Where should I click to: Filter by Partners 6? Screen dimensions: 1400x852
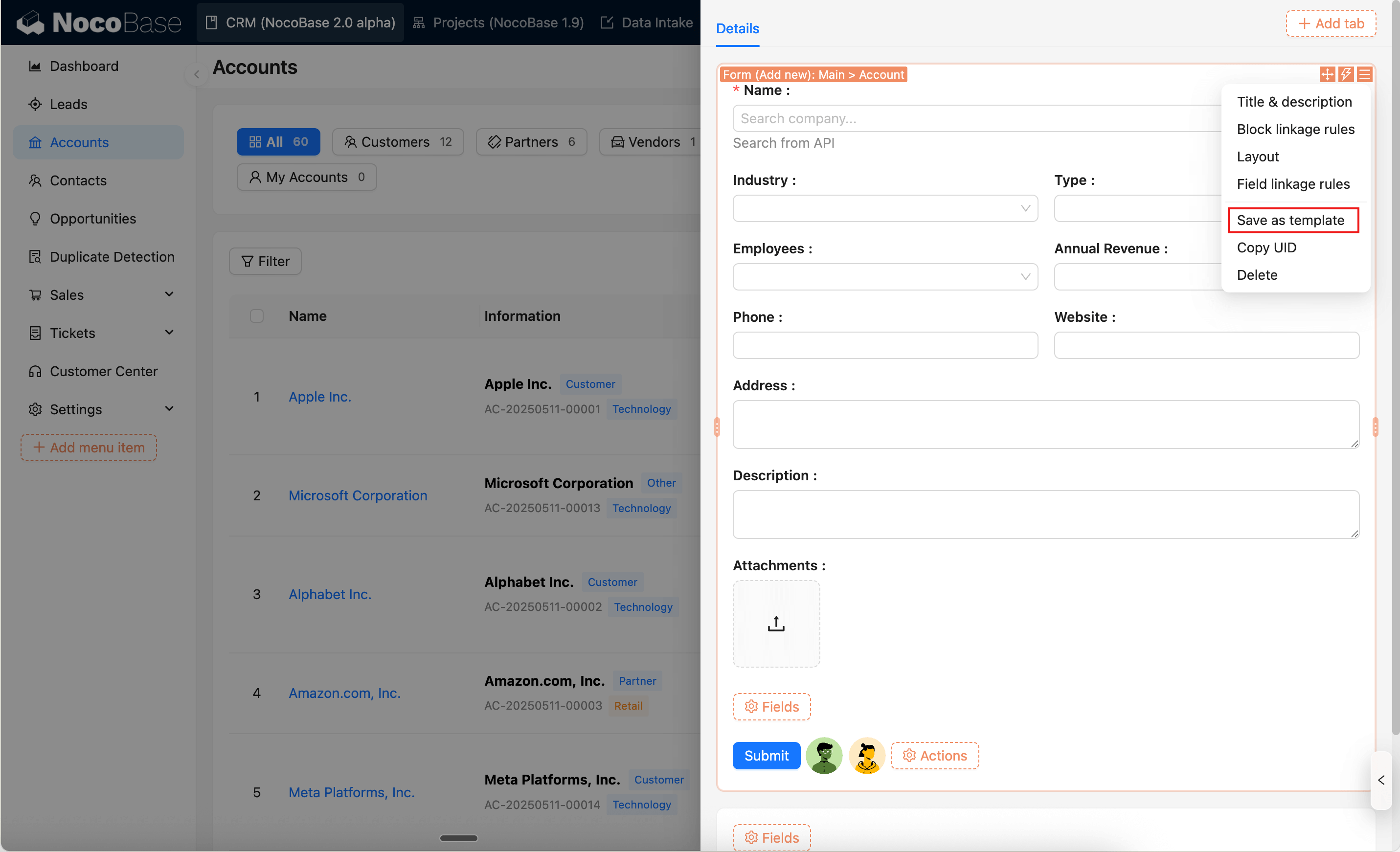coord(531,141)
